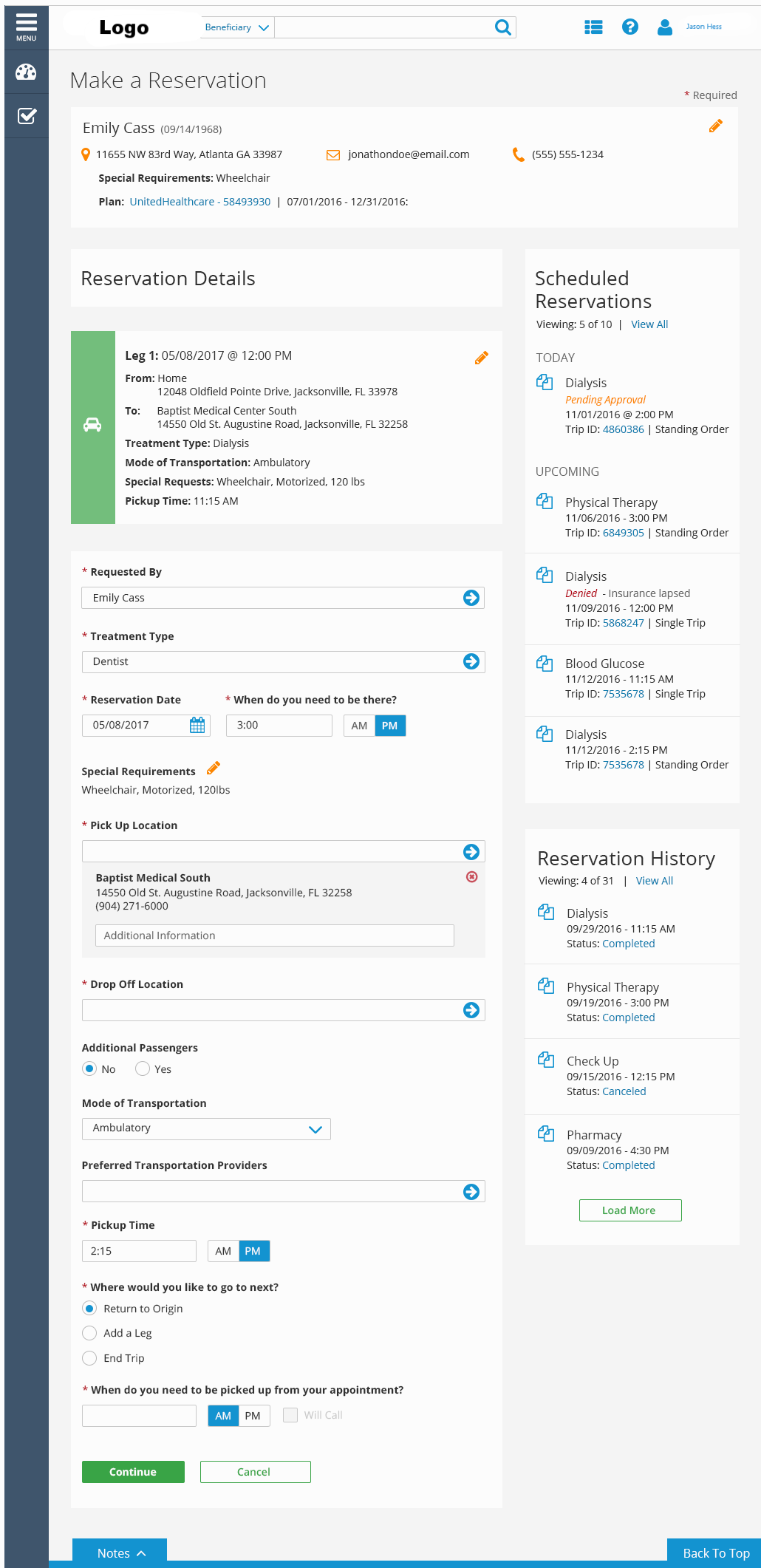Open the hamburger MENU icon
The height and width of the screenshot is (1568, 761).
tap(27, 27)
